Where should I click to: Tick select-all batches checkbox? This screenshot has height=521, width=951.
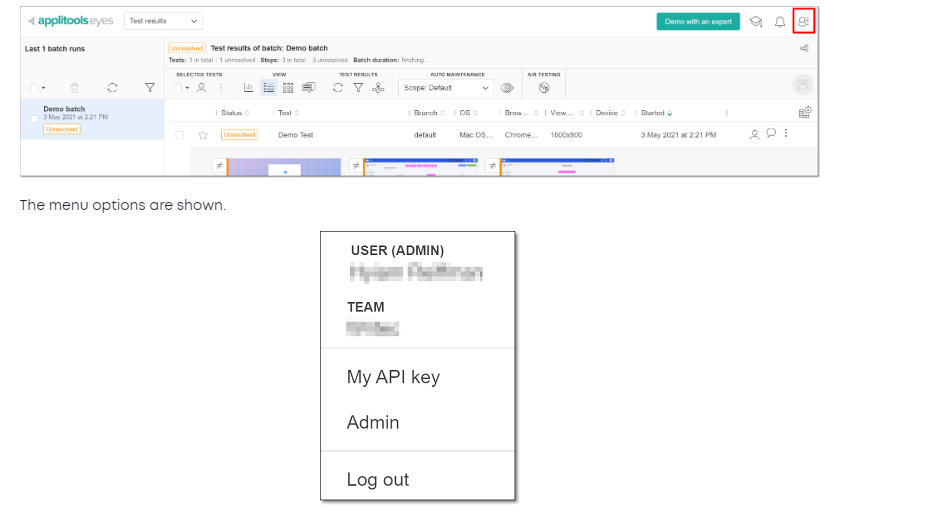pos(34,88)
